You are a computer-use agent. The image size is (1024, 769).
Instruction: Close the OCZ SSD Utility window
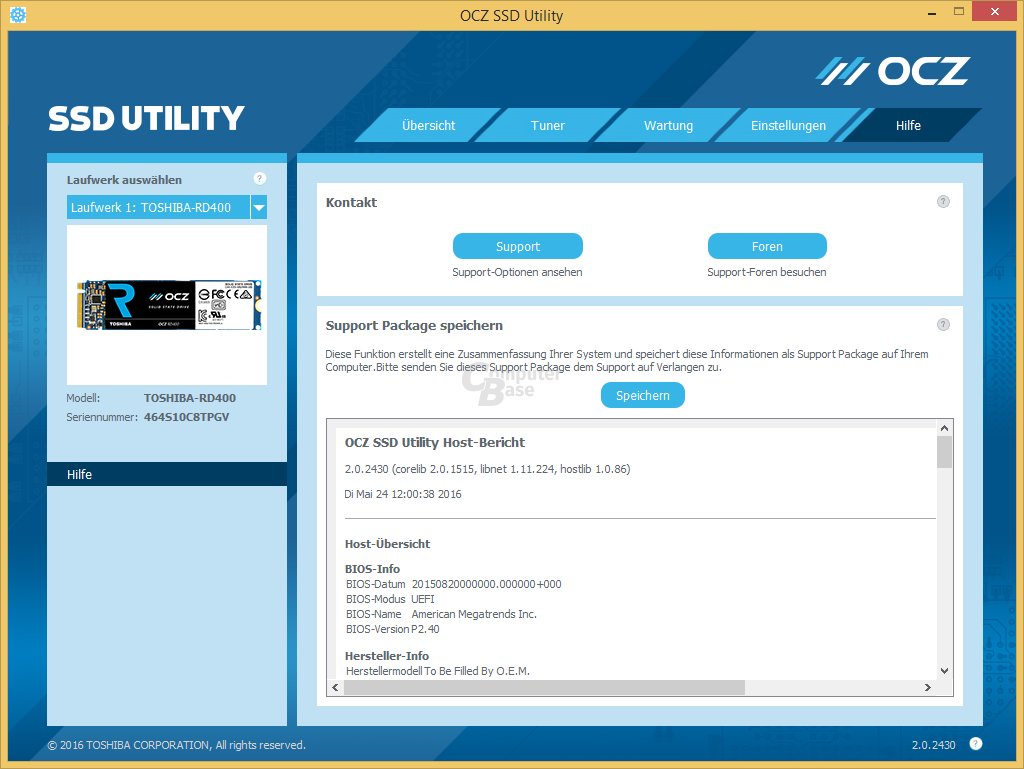[x=995, y=12]
